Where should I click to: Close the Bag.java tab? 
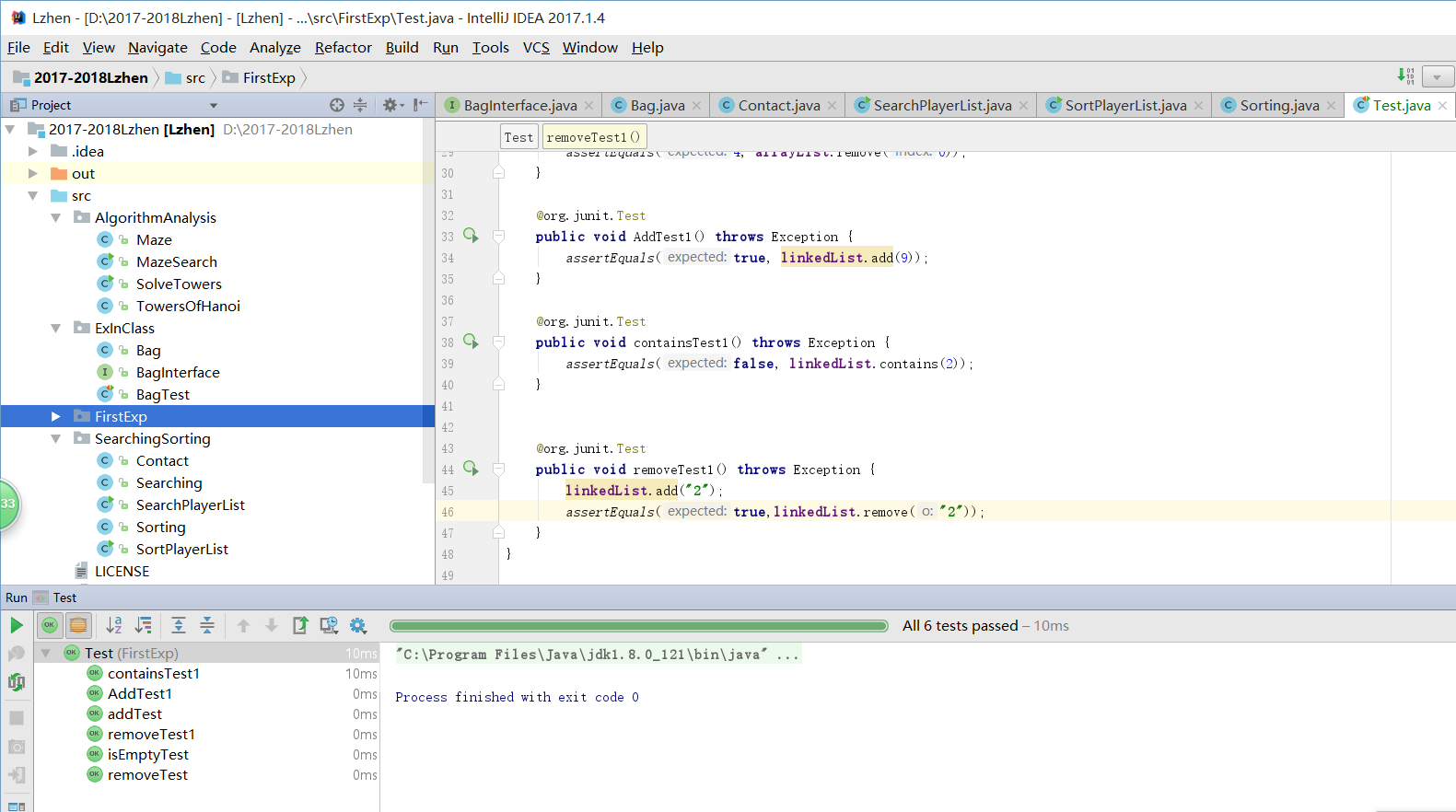[697, 106]
